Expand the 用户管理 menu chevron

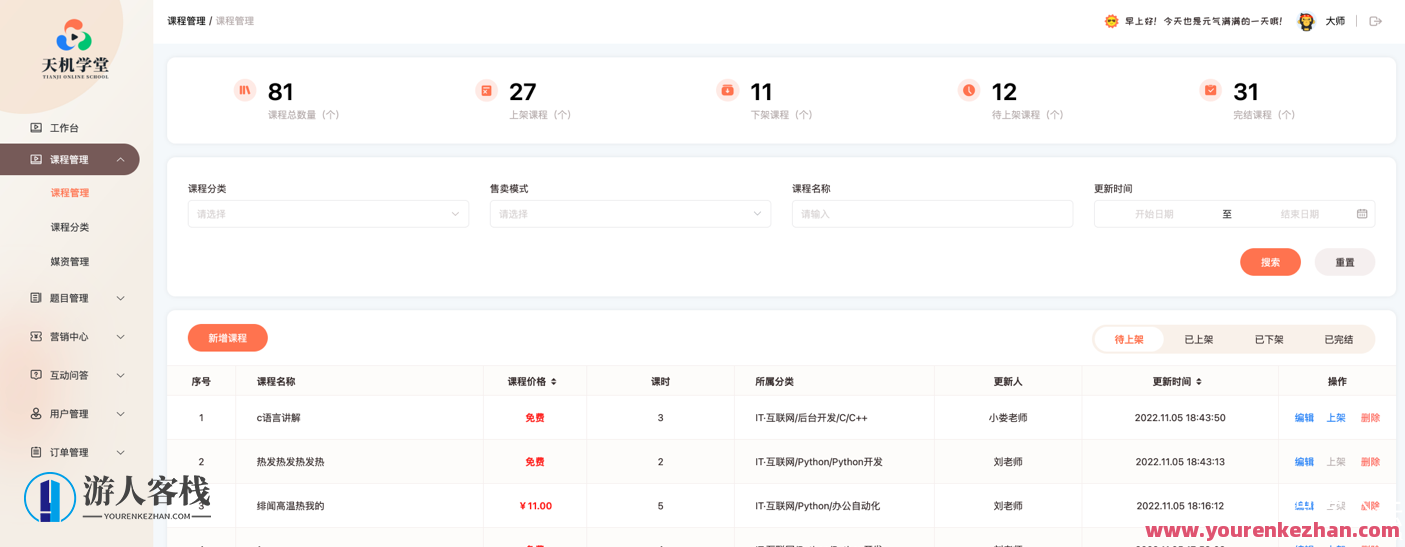[120, 414]
